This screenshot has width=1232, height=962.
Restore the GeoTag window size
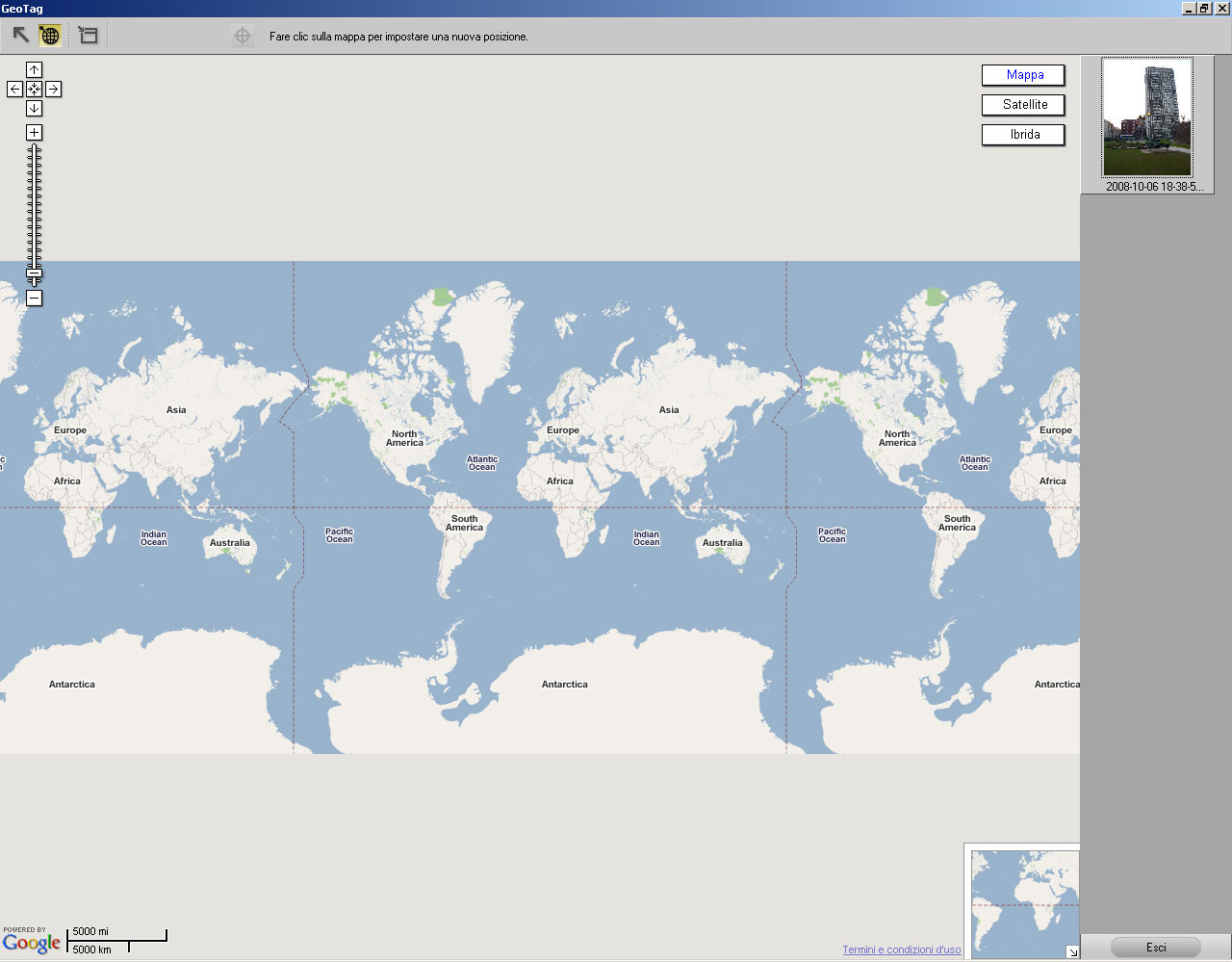click(x=1204, y=8)
